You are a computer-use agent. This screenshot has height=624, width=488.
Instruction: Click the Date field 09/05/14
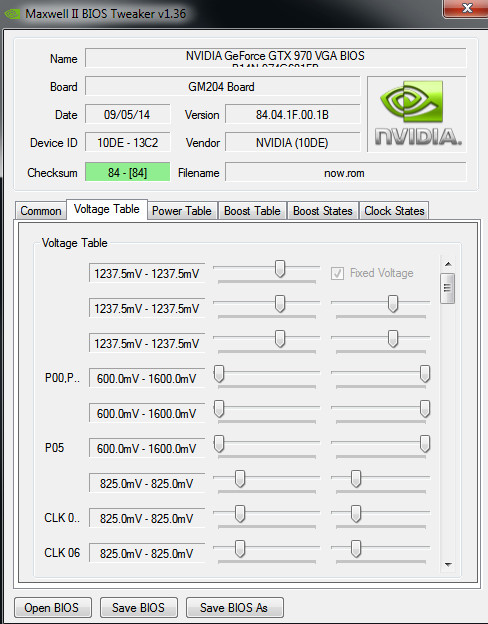point(127,115)
